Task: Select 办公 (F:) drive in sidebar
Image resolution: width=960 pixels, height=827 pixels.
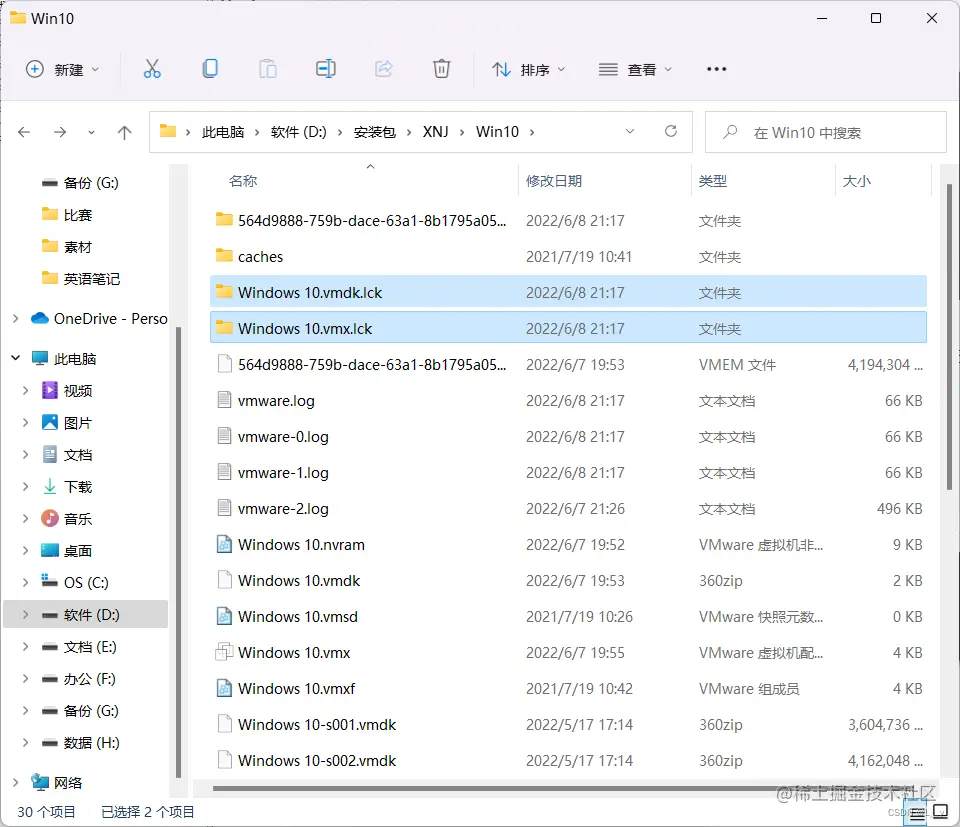Action: click(89, 678)
